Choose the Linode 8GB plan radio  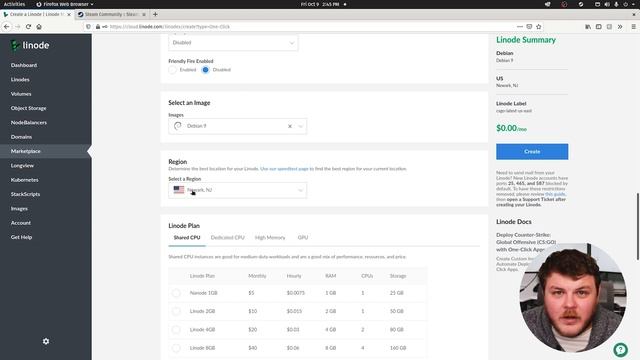pyautogui.click(x=176, y=348)
